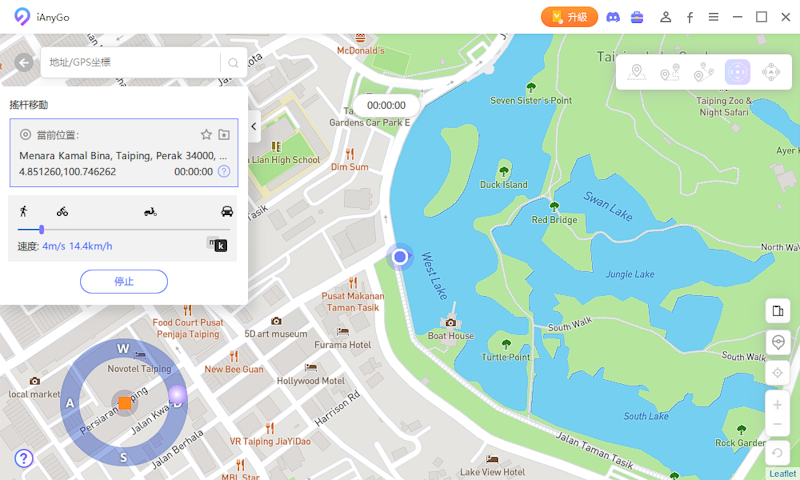The height and width of the screenshot is (480, 800).
Task: Click the Lake View Hotel bed marker
Action: [x=492, y=459]
